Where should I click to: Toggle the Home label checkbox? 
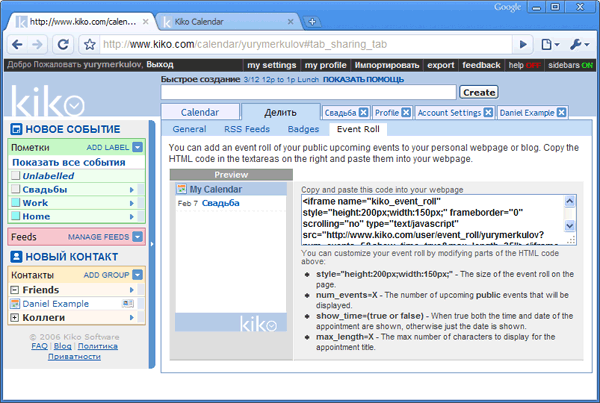click(15, 216)
